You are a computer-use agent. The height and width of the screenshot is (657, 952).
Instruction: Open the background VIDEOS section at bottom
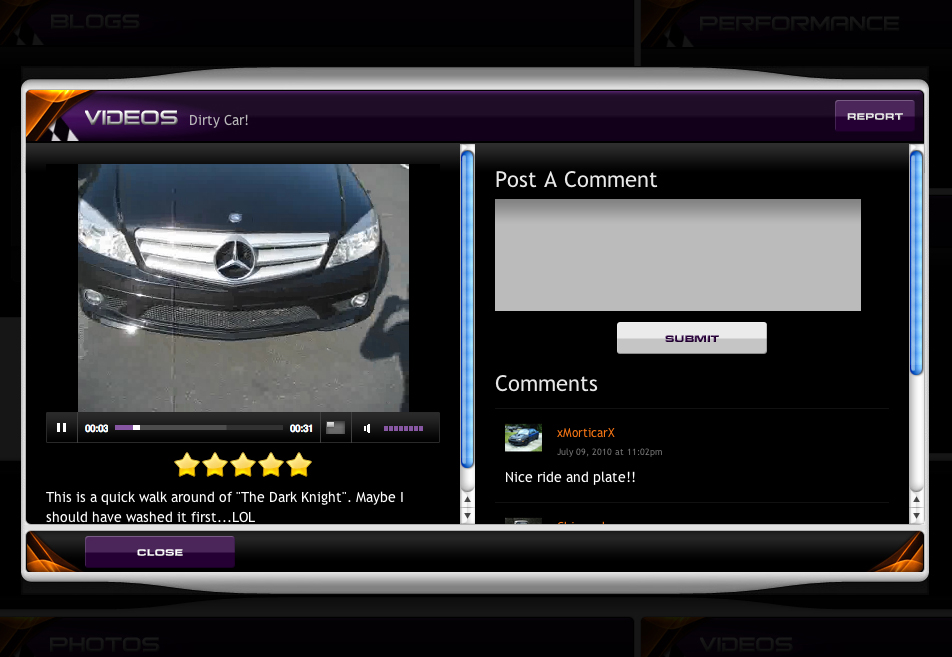tap(746, 644)
